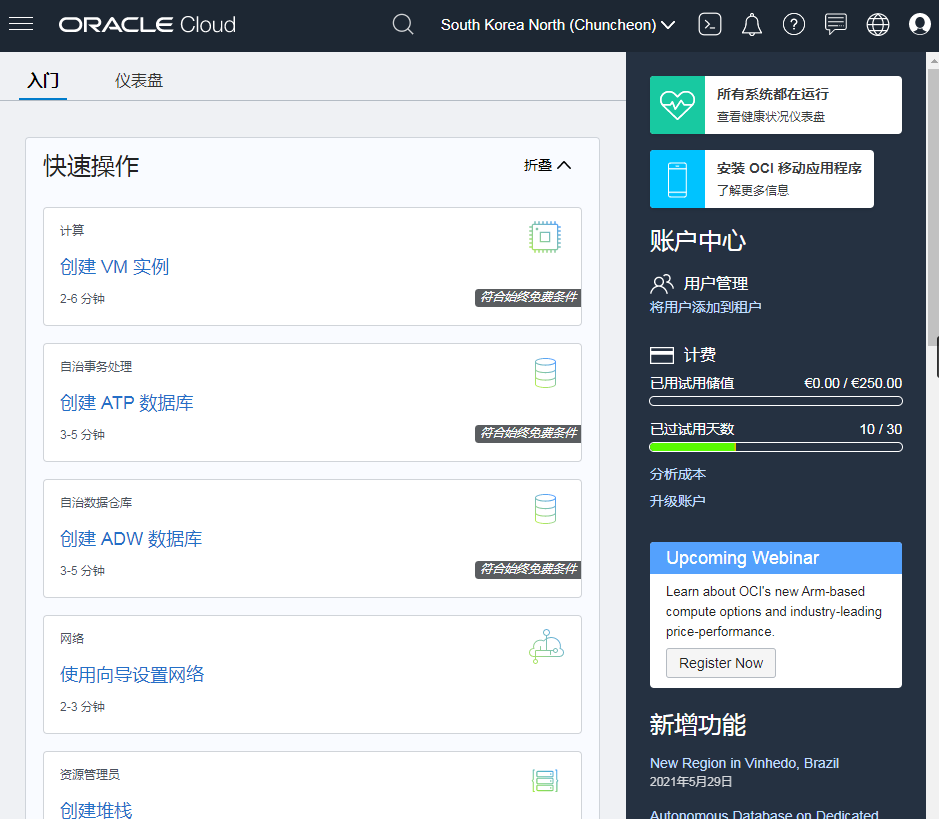Screen dimensions: 939x819
Task: Open the notifications bell icon
Action: tap(752, 24)
